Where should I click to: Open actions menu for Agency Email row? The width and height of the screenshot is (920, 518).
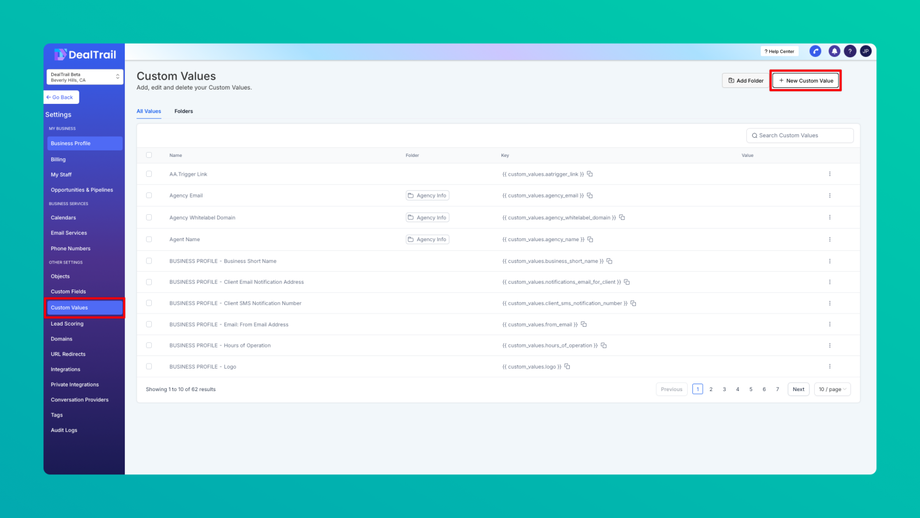[x=830, y=195]
